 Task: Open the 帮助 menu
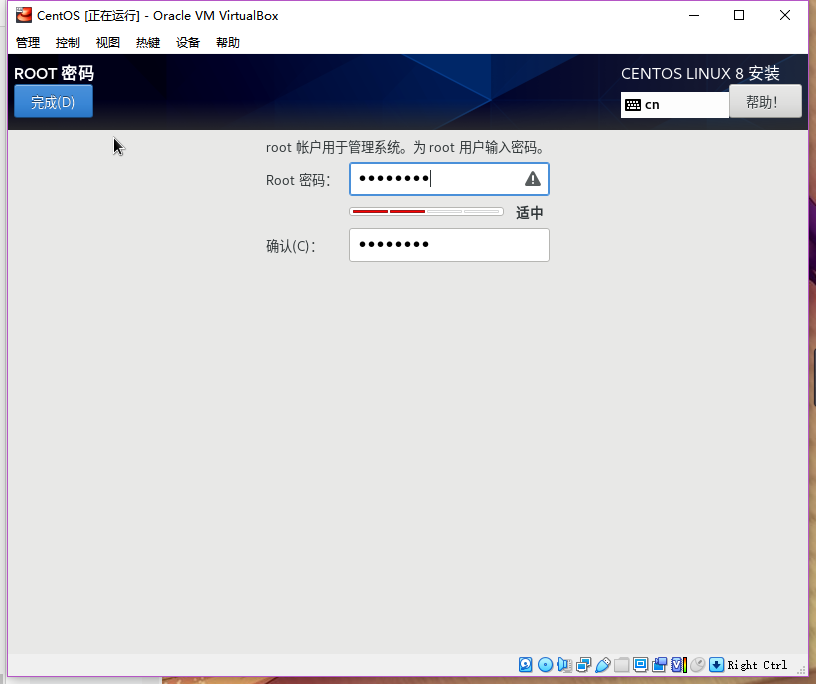pos(228,43)
